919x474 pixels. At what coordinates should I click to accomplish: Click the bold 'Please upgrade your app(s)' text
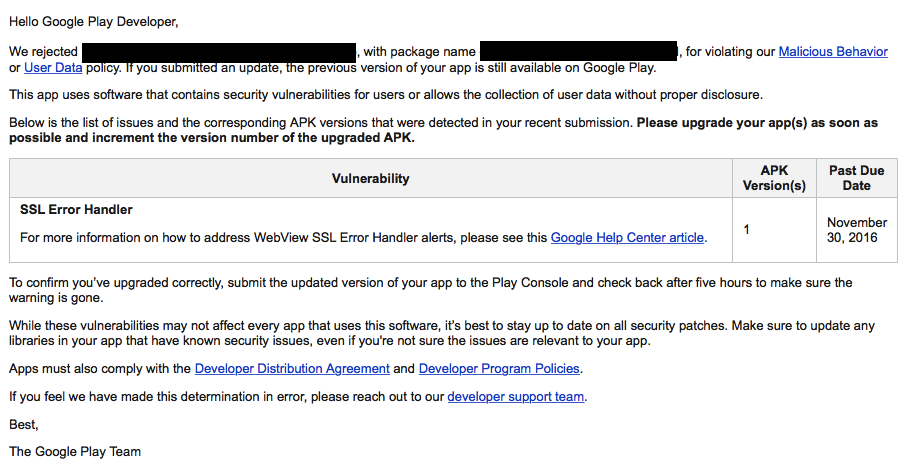(756, 123)
